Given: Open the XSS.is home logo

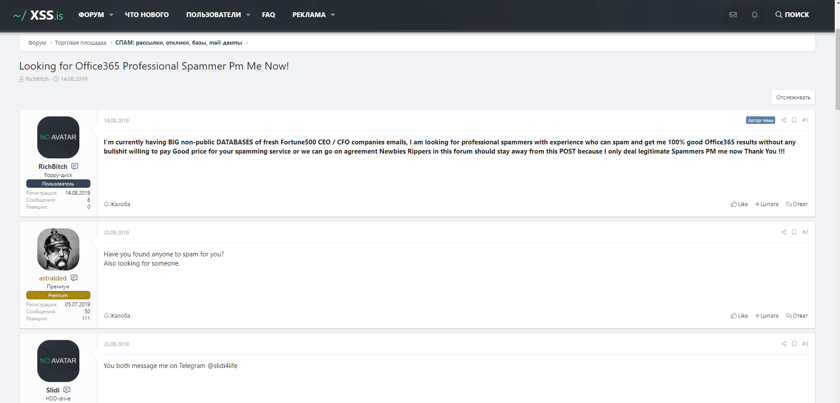Looking at the screenshot, I should (x=38, y=15).
